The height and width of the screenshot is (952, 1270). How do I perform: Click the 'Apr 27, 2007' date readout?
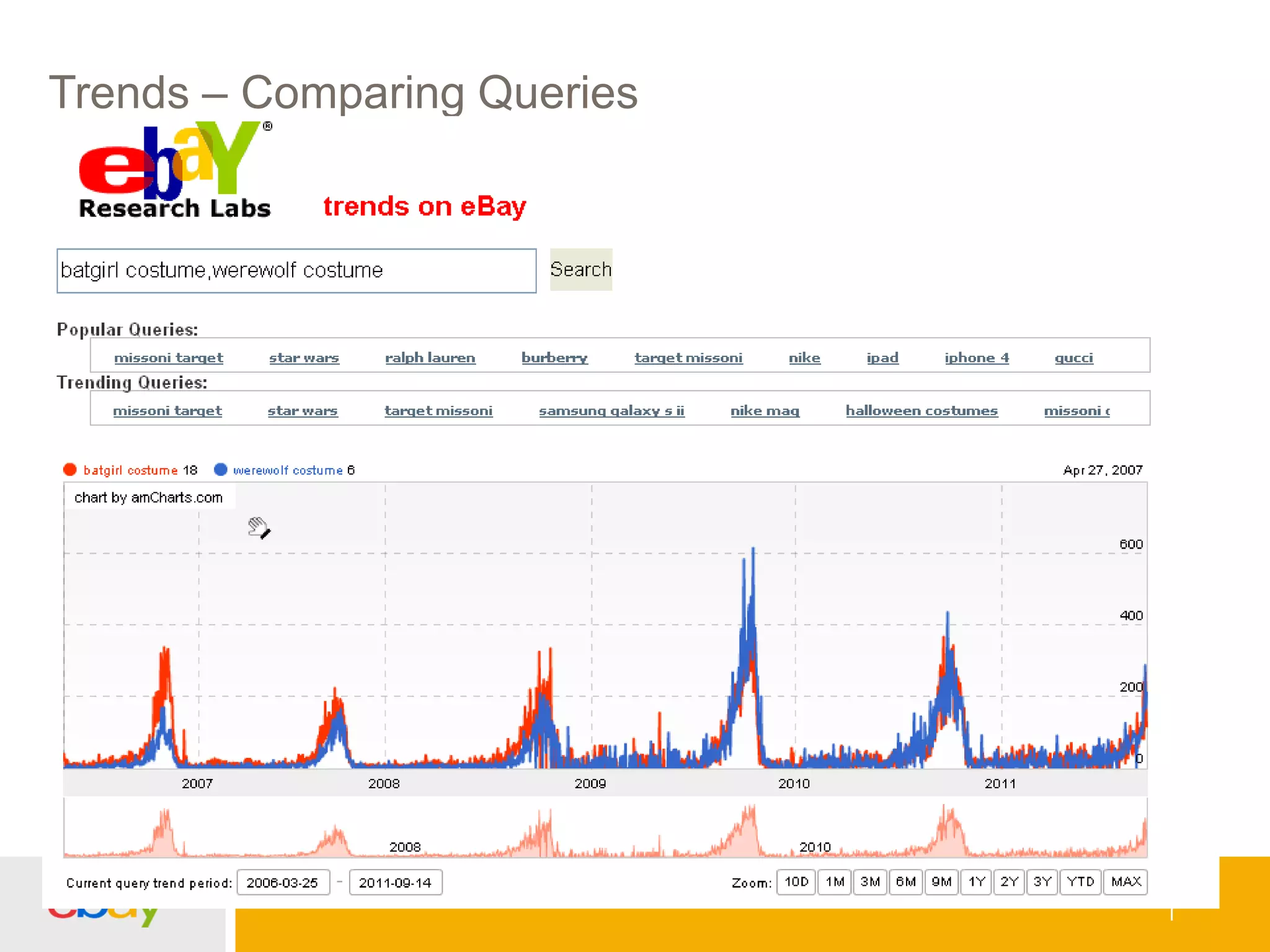[x=1103, y=470]
